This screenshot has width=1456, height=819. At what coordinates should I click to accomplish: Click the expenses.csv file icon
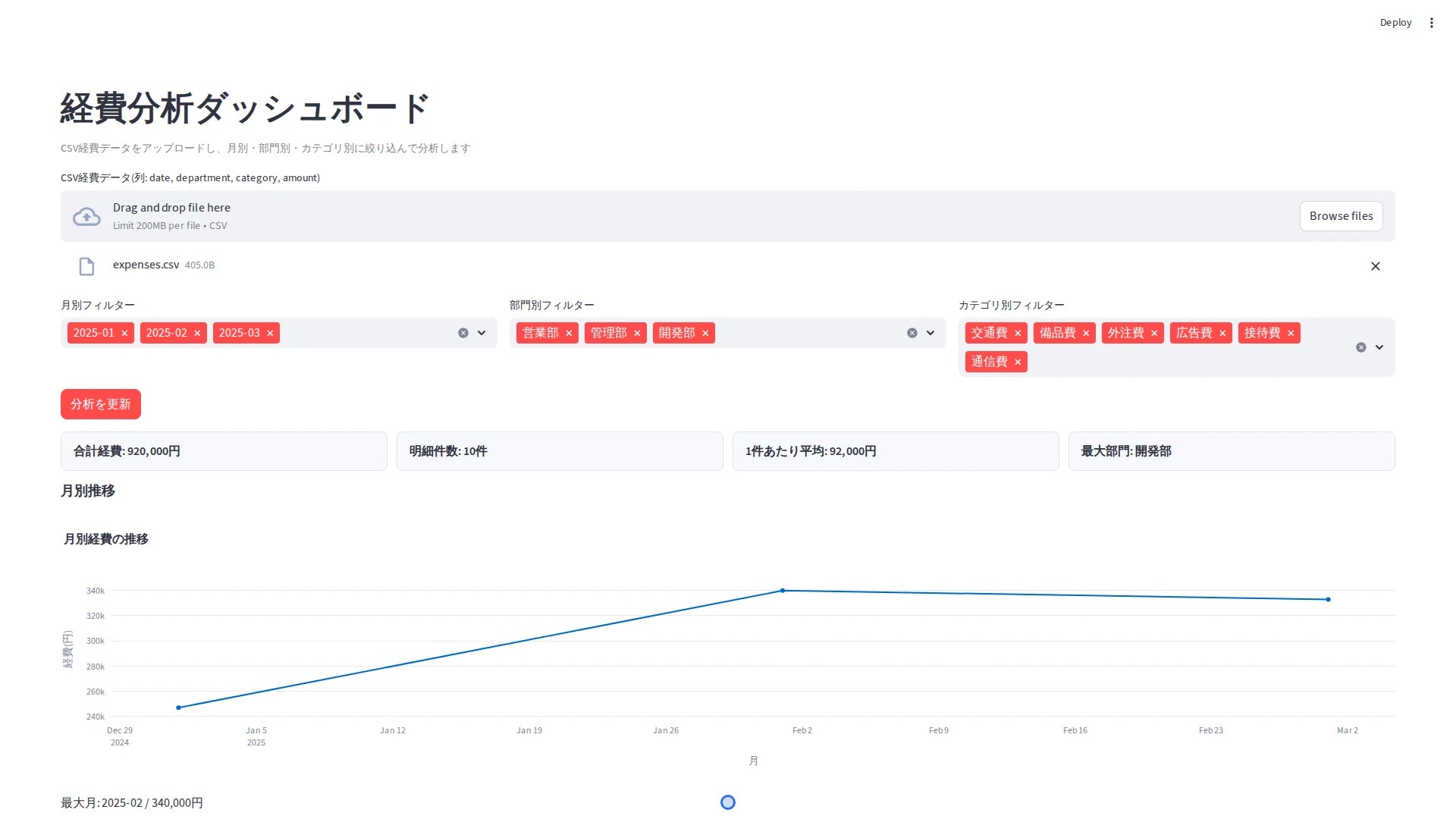86,266
